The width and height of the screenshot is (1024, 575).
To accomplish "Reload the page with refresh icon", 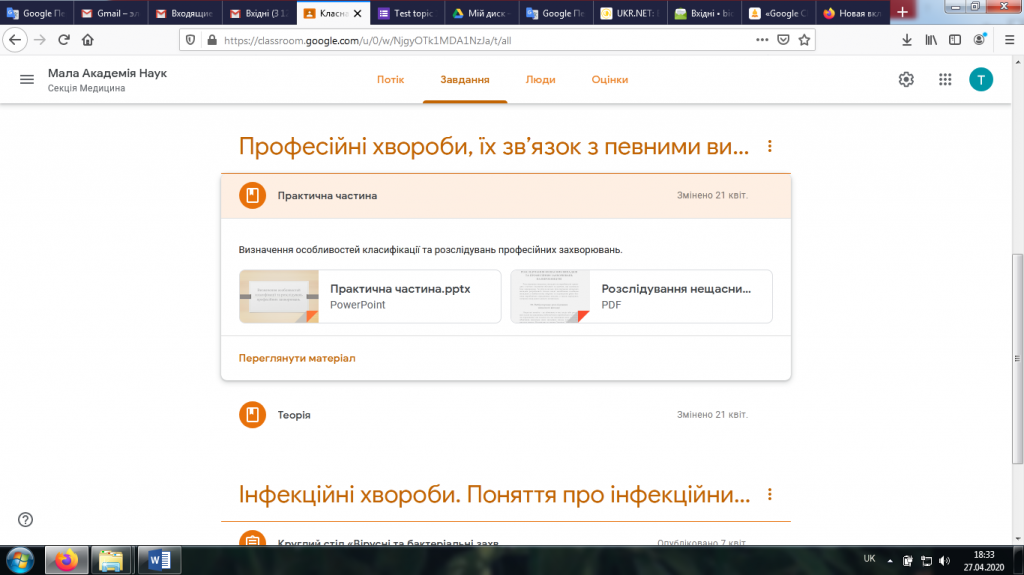I will (64, 40).
